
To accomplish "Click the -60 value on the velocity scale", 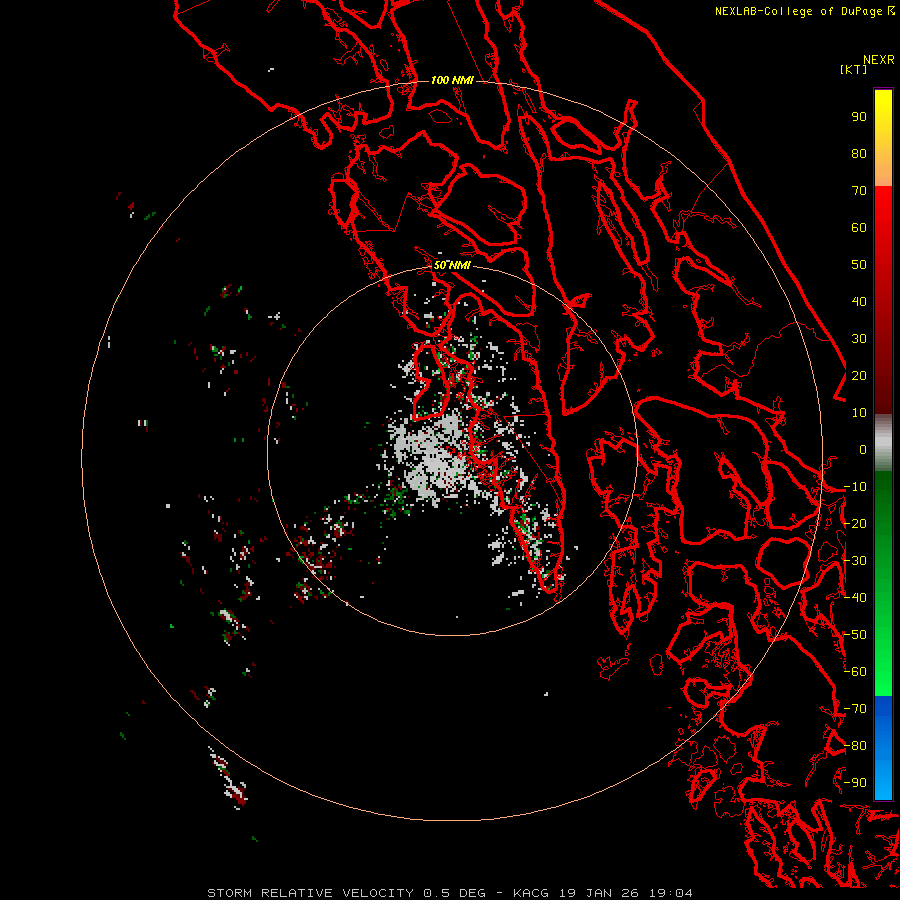I will (x=855, y=672).
